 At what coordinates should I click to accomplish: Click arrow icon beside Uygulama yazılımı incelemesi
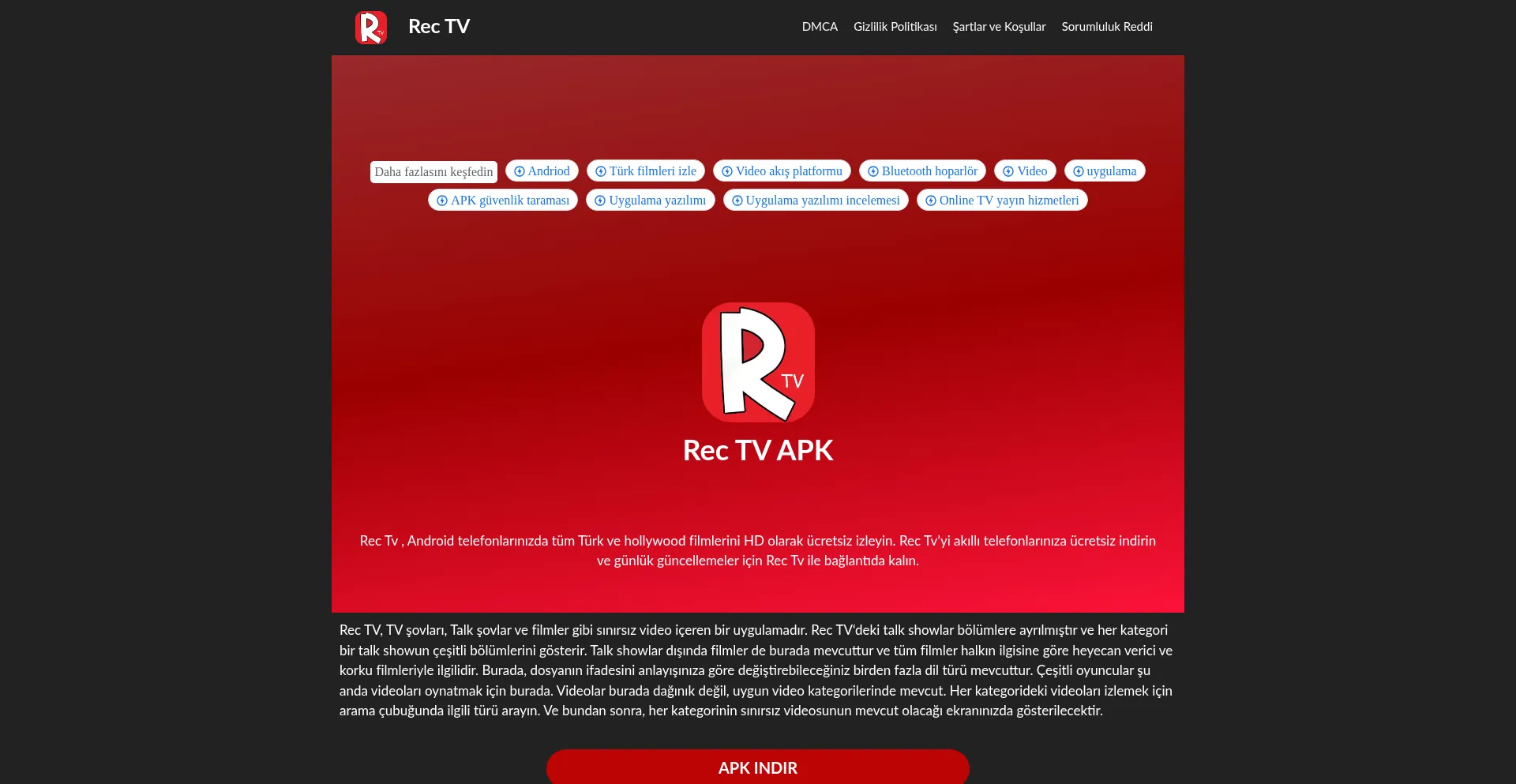(737, 201)
